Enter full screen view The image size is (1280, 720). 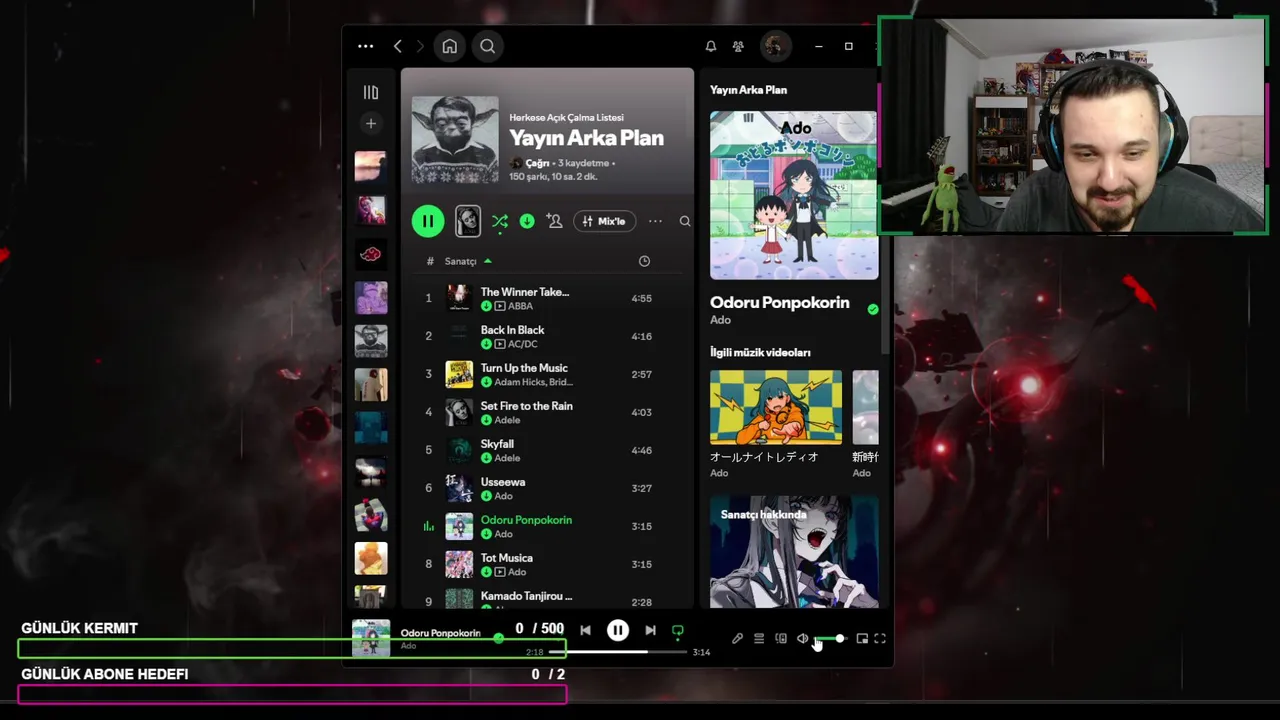click(x=880, y=639)
